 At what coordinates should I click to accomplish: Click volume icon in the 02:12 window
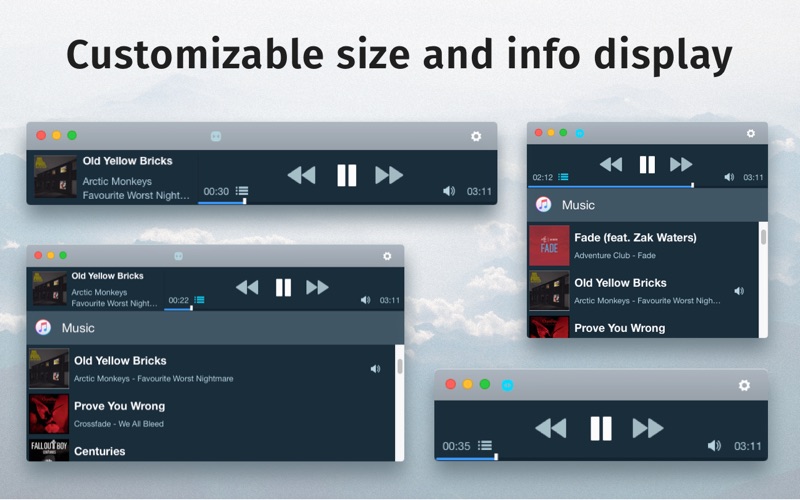pyautogui.click(x=729, y=177)
